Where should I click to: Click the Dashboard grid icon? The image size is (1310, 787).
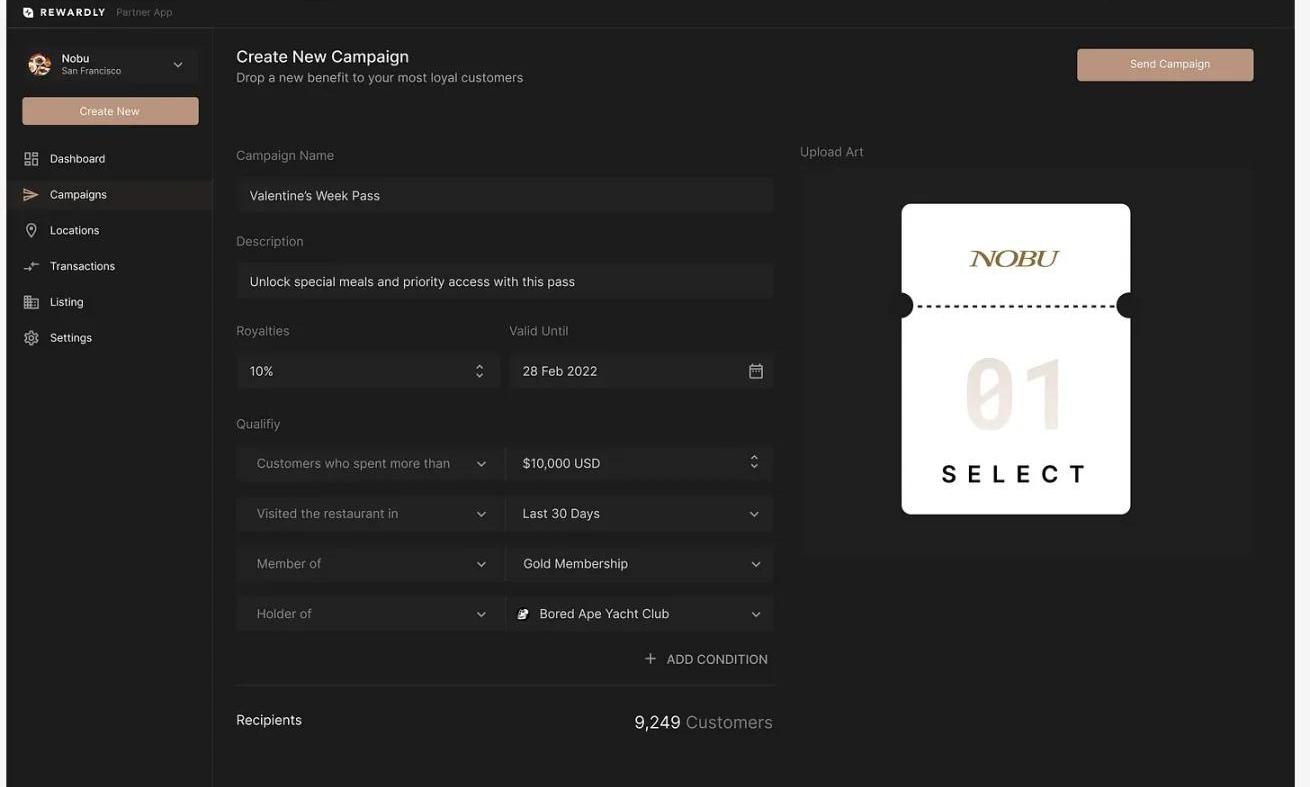click(x=31, y=159)
